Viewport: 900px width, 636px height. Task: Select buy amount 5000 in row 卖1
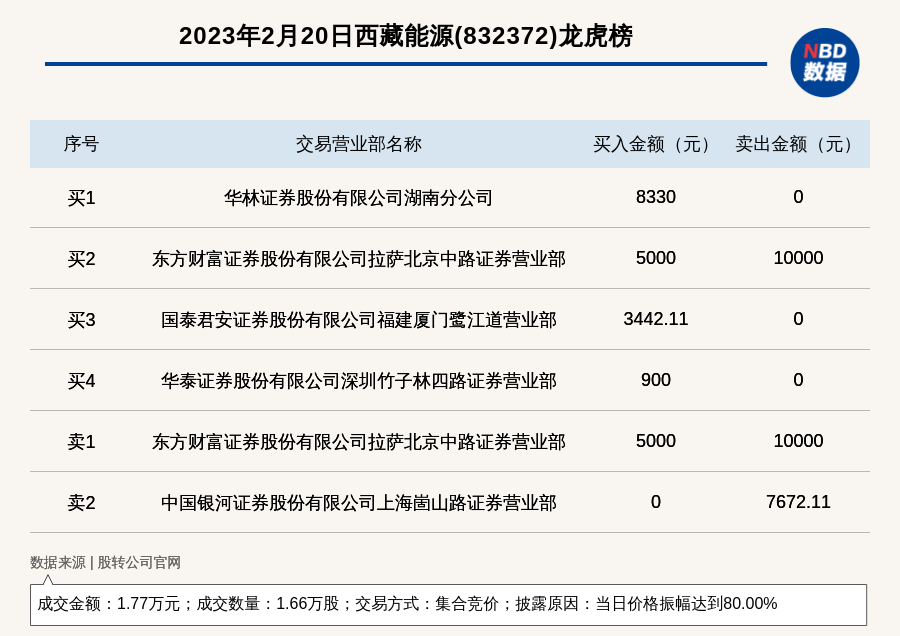655,440
